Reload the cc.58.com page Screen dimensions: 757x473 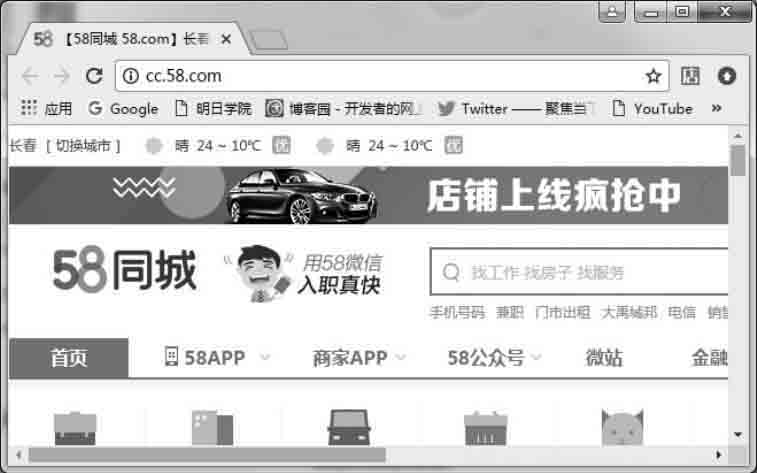pos(94,76)
